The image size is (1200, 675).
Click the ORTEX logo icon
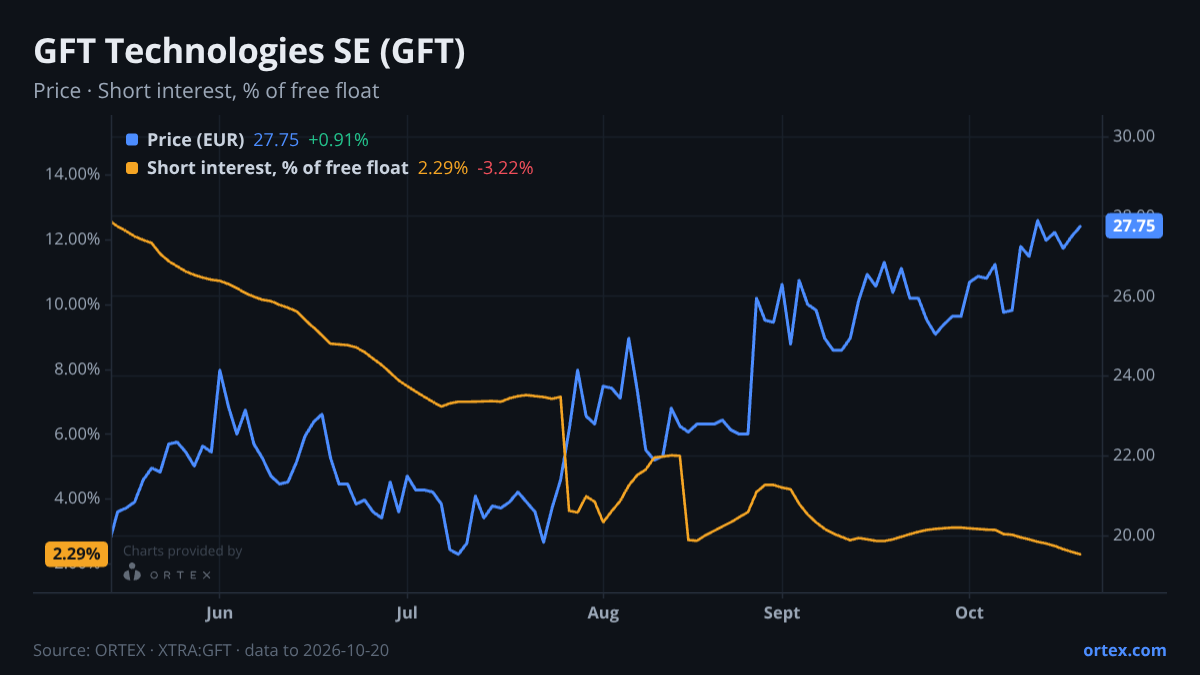pos(132,573)
